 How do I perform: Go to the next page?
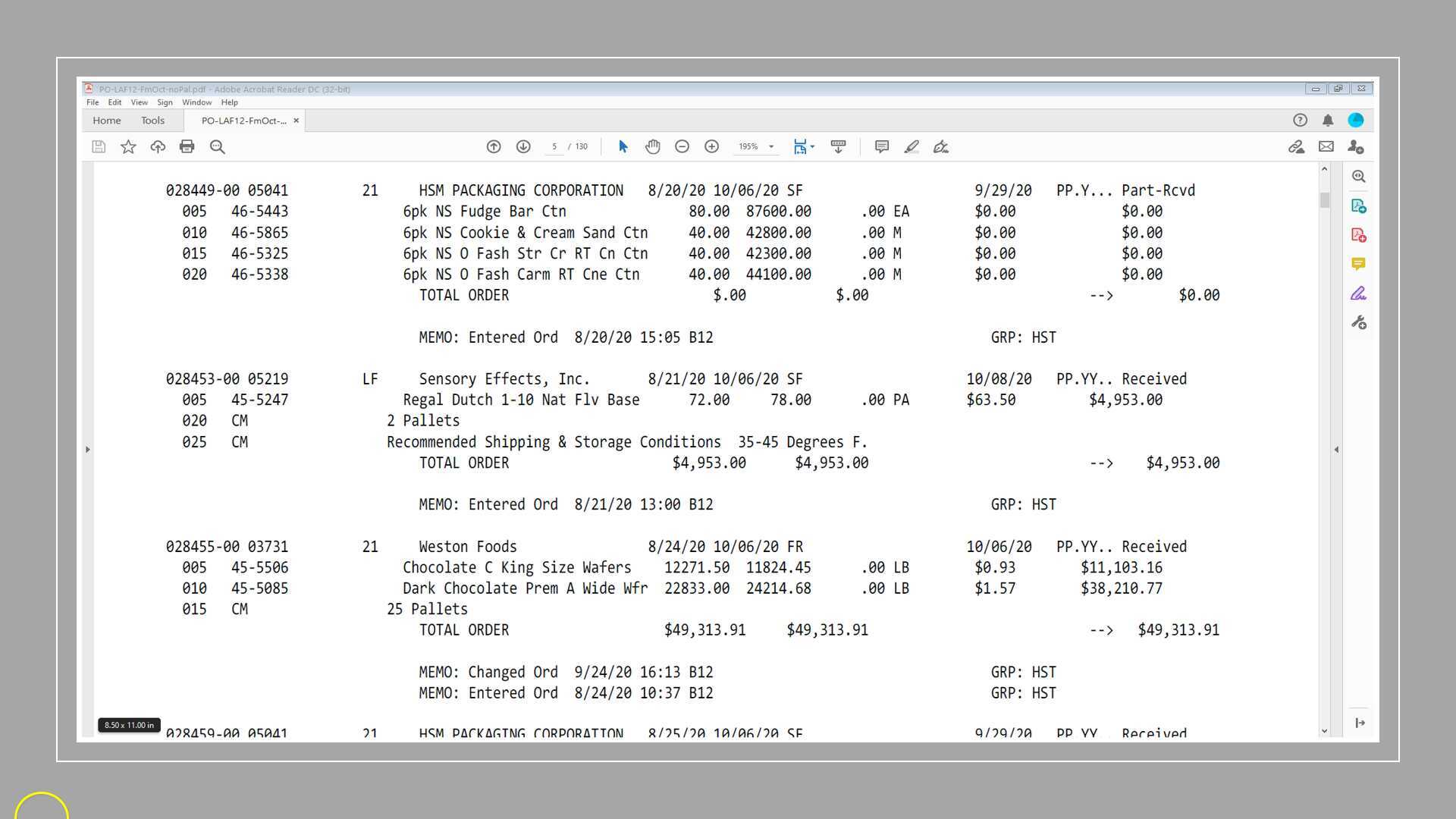tap(523, 146)
